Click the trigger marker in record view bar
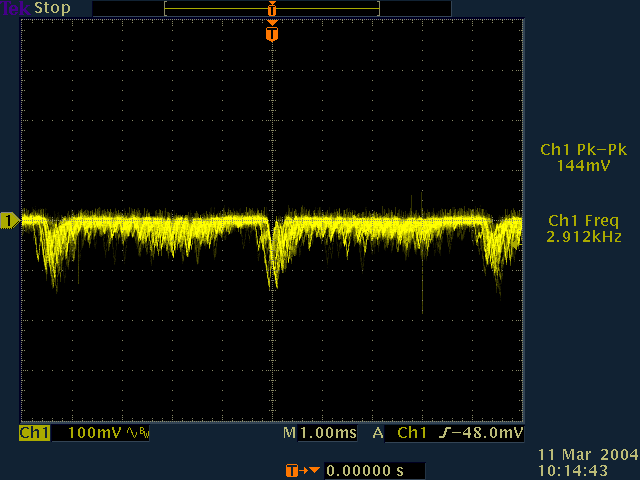The image size is (640, 480). (x=271, y=9)
